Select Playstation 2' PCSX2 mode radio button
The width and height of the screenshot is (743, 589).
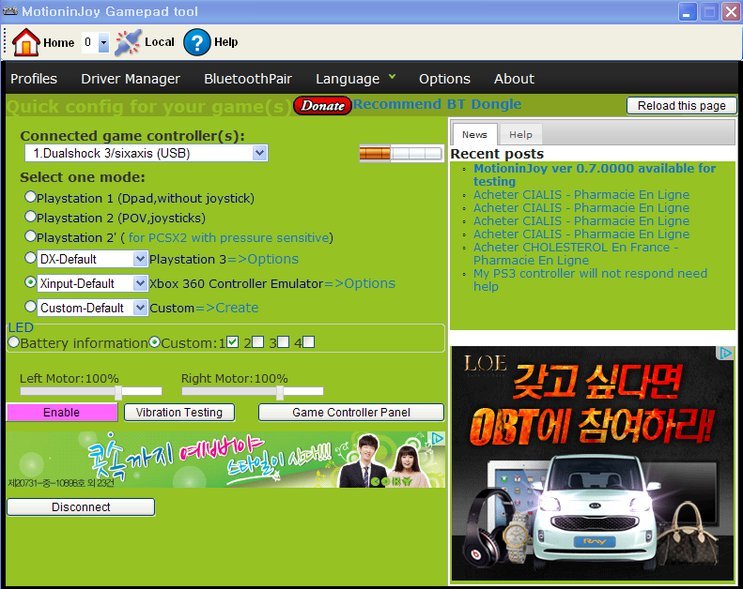[30, 236]
